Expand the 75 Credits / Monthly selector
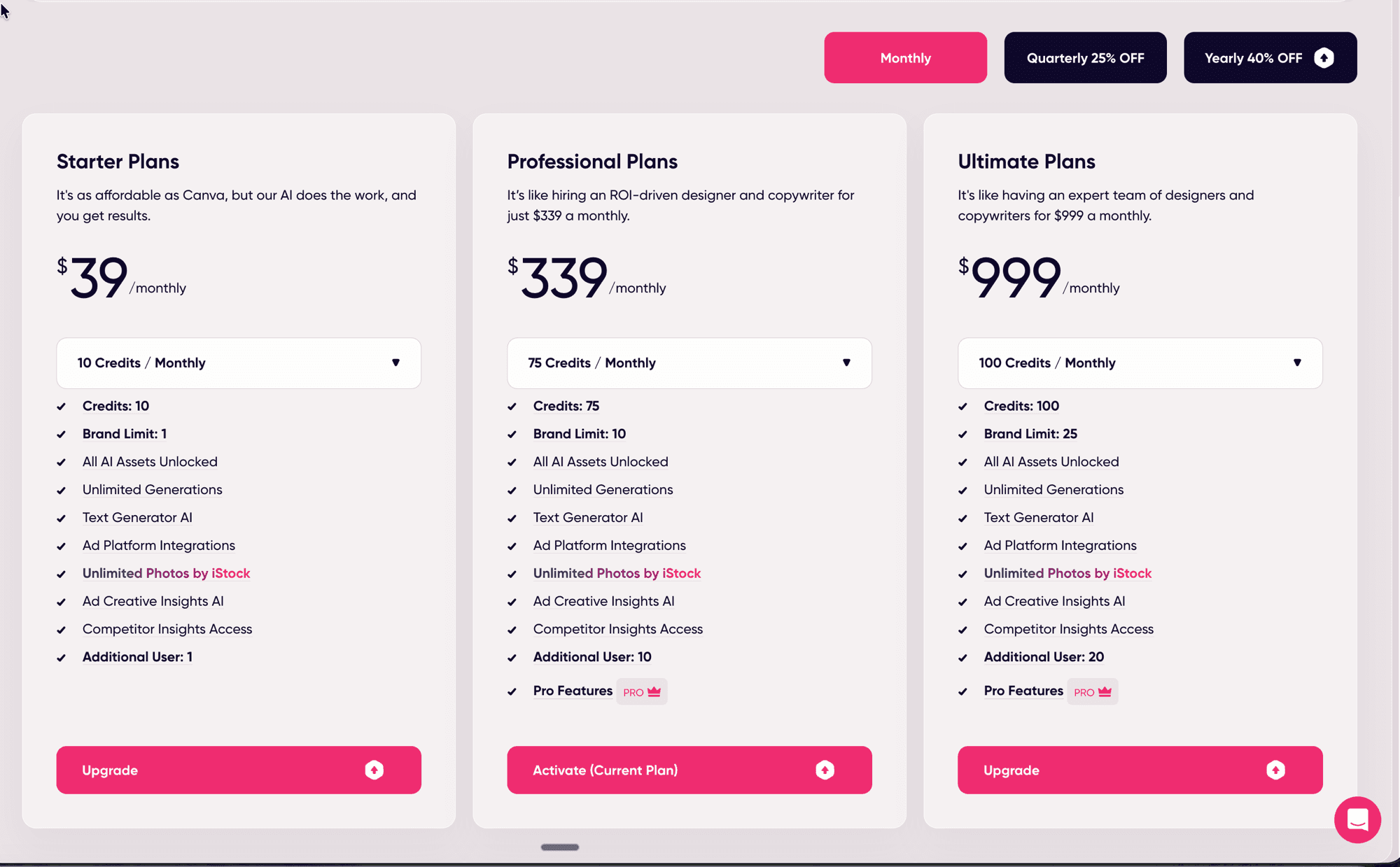Viewport: 1400px width, 867px height. 689,363
